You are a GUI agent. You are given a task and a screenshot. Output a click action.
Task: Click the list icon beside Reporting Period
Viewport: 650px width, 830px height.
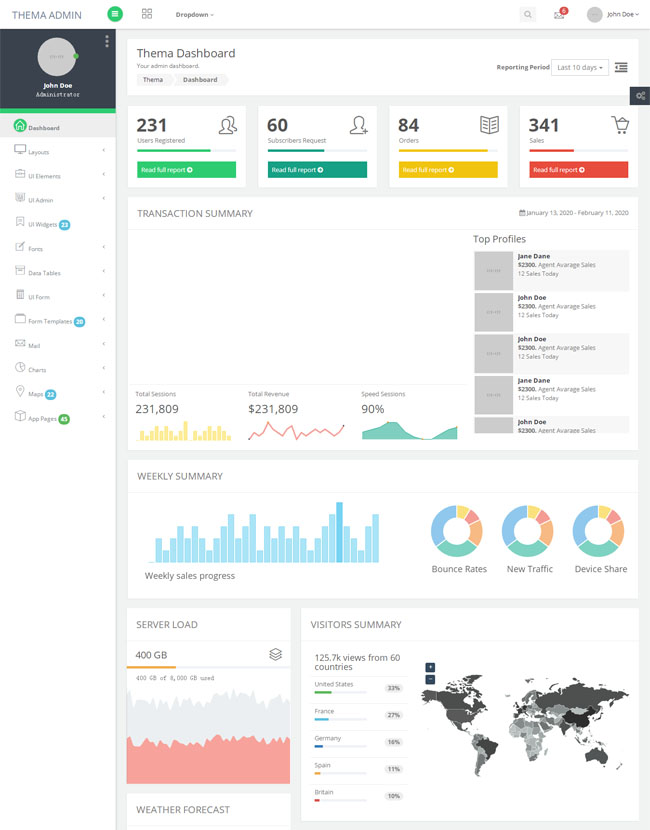tap(622, 68)
